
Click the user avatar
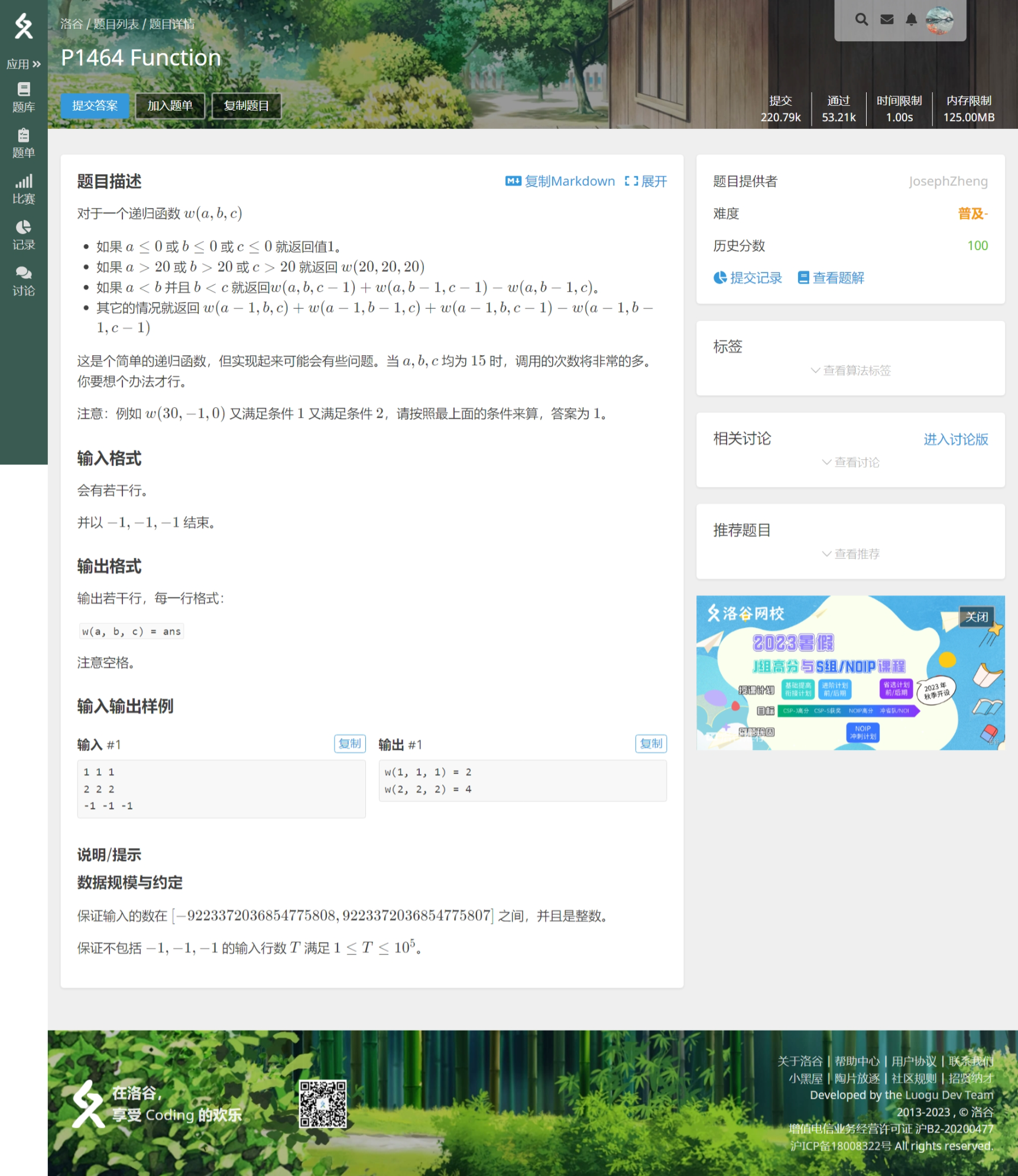939,20
